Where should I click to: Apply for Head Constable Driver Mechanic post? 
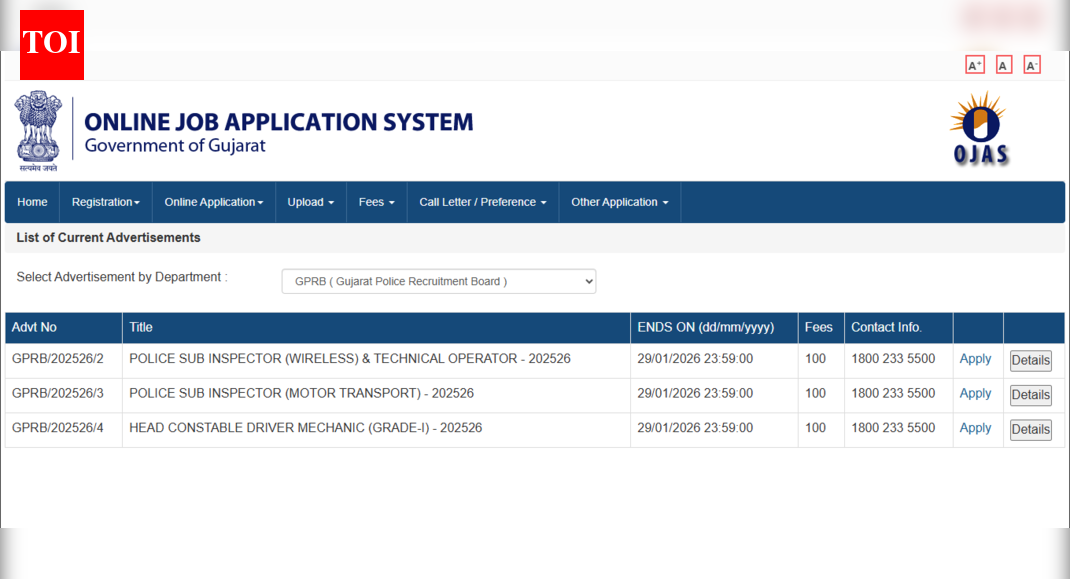click(975, 428)
